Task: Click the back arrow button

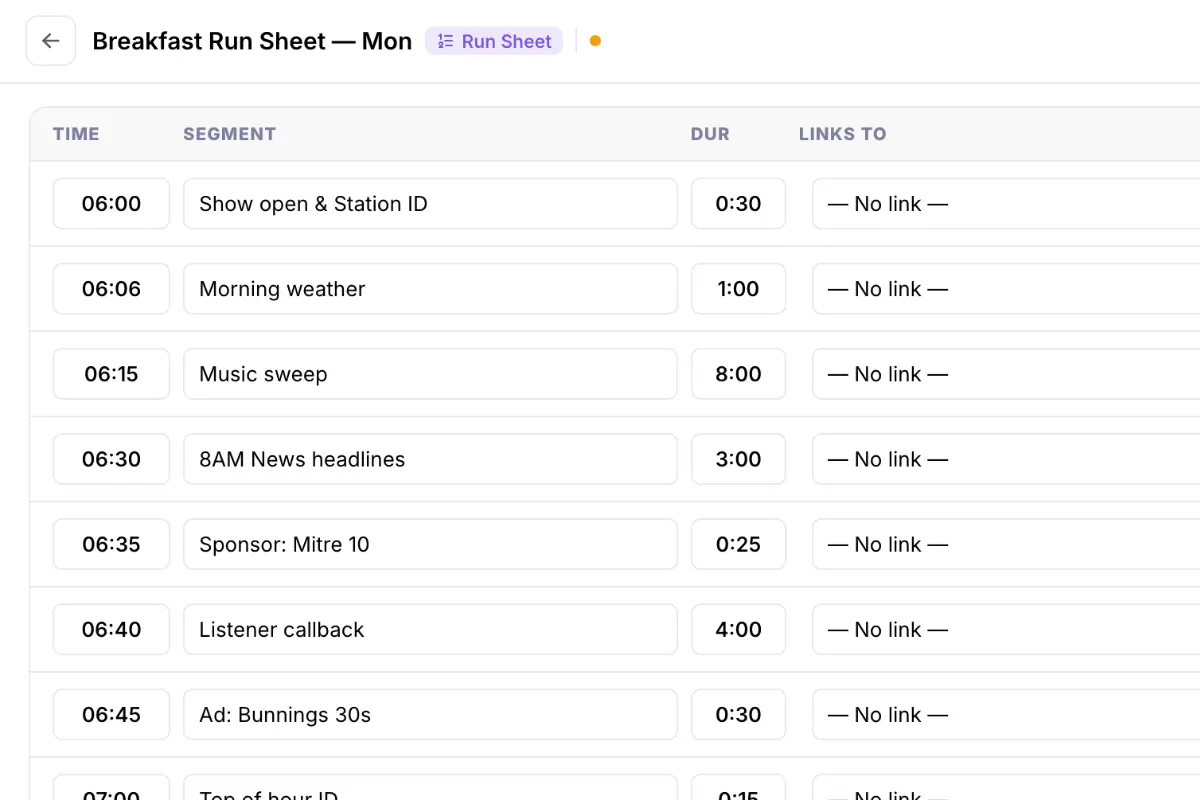Action: (51, 41)
